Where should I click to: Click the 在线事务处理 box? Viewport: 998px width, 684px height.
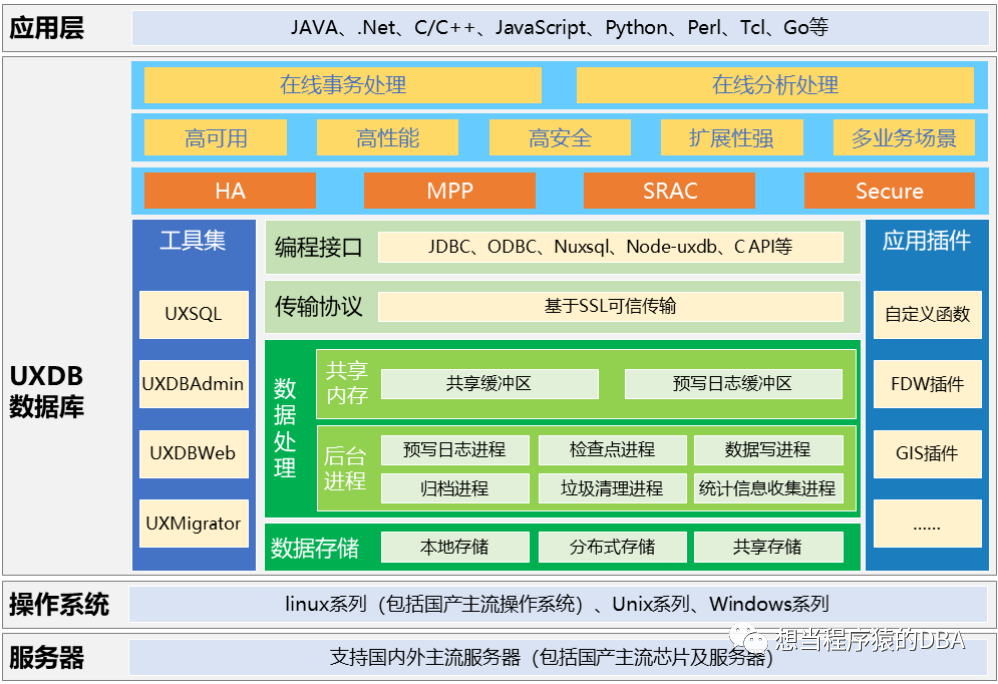342,85
